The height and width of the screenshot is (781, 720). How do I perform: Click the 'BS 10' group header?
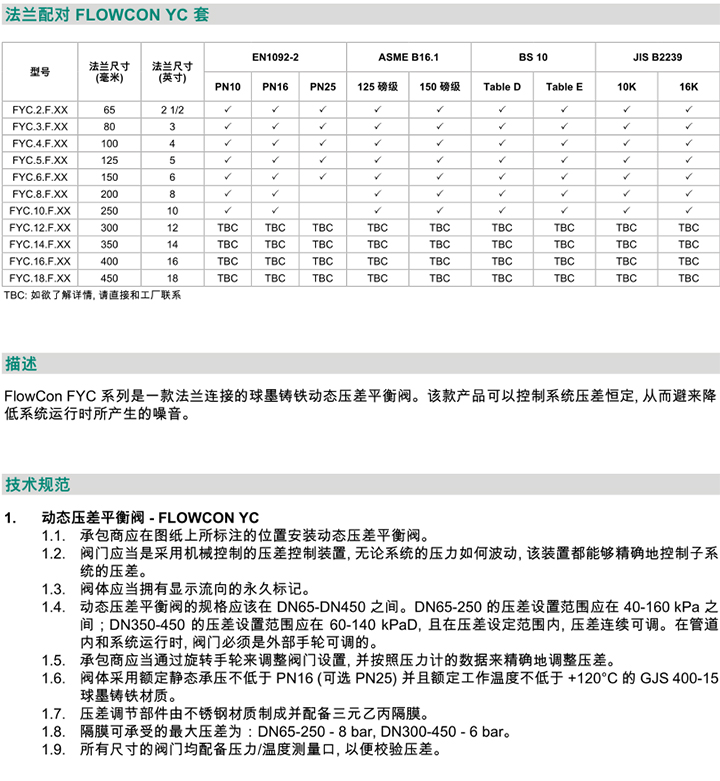533,57
